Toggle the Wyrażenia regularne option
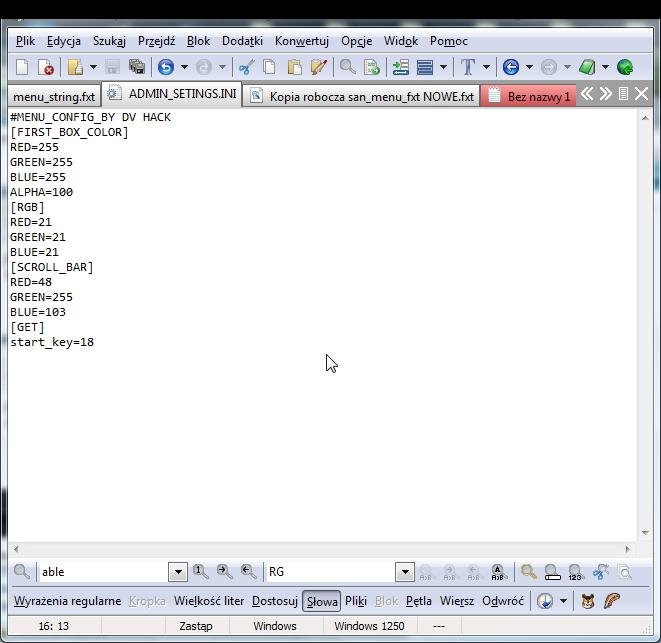 click(x=67, y=601)
